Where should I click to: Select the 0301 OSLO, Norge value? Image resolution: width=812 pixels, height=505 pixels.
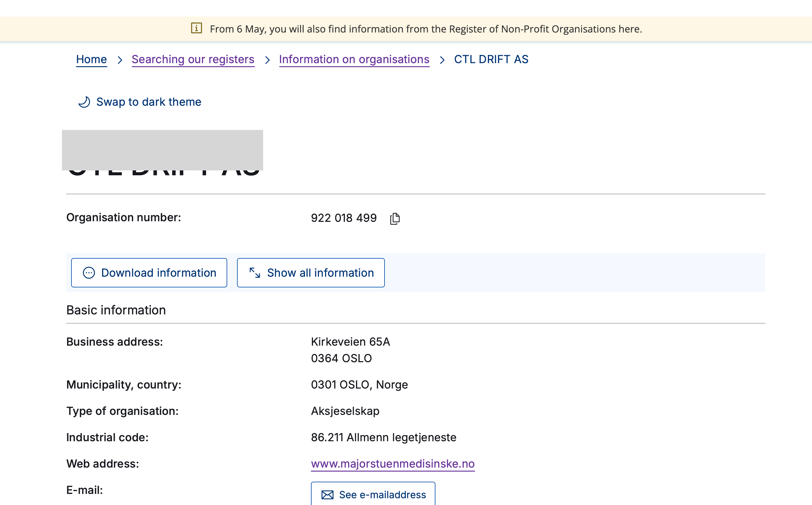(x=359, y=385)
